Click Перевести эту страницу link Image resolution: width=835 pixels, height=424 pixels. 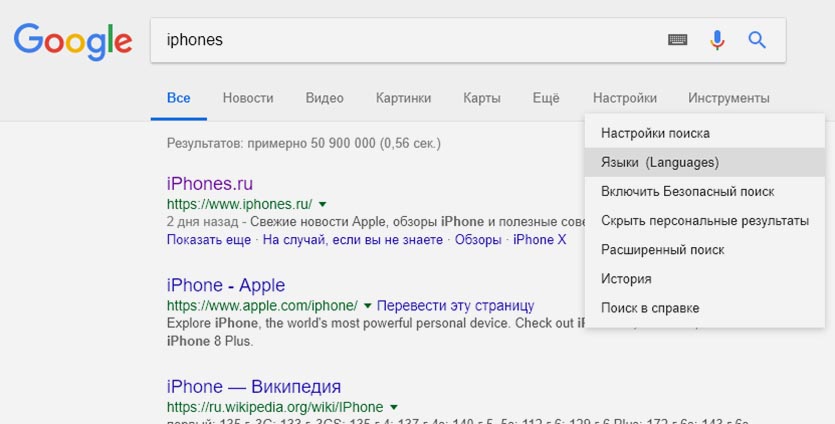coord(455,306)
